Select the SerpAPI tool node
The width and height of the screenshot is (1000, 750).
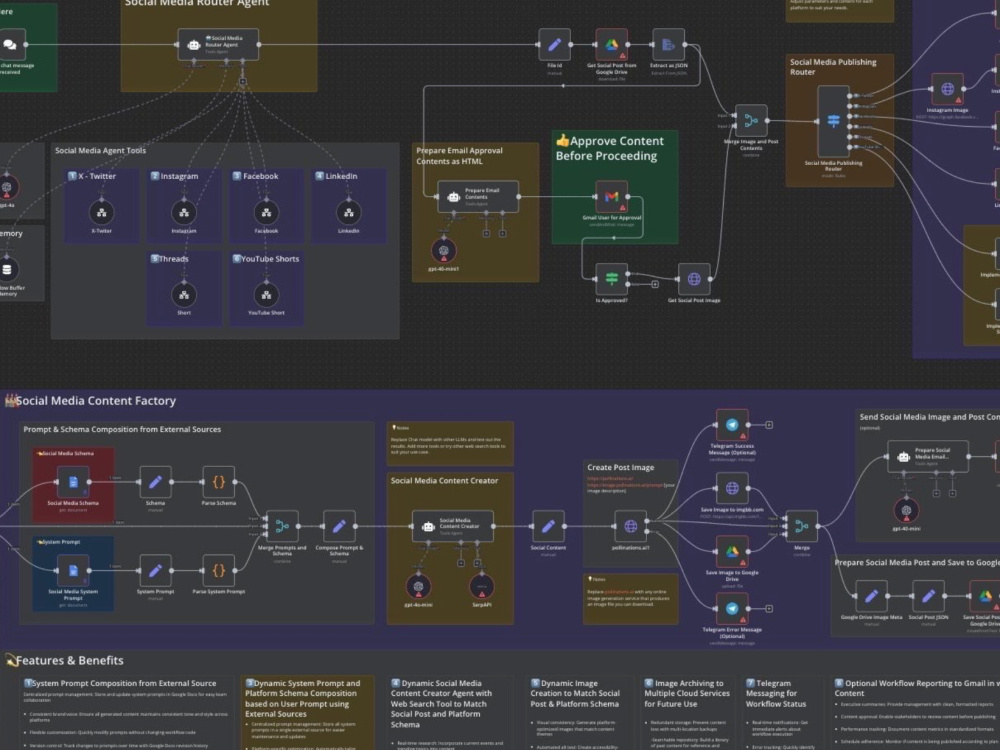[x=482, y=587]
